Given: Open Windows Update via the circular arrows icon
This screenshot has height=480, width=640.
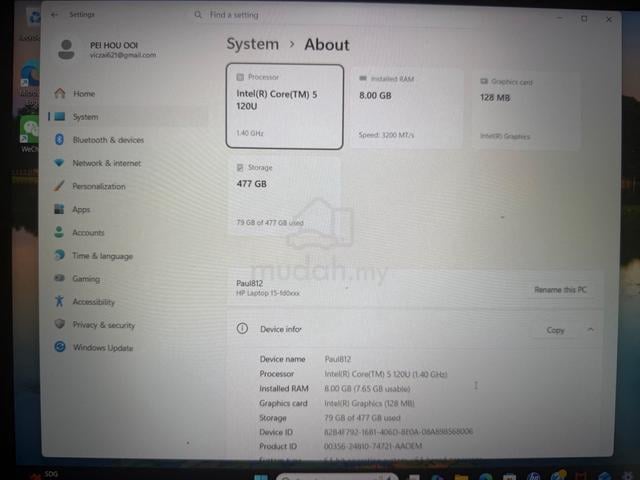Looking at the screenshot, I should (60, 347).
